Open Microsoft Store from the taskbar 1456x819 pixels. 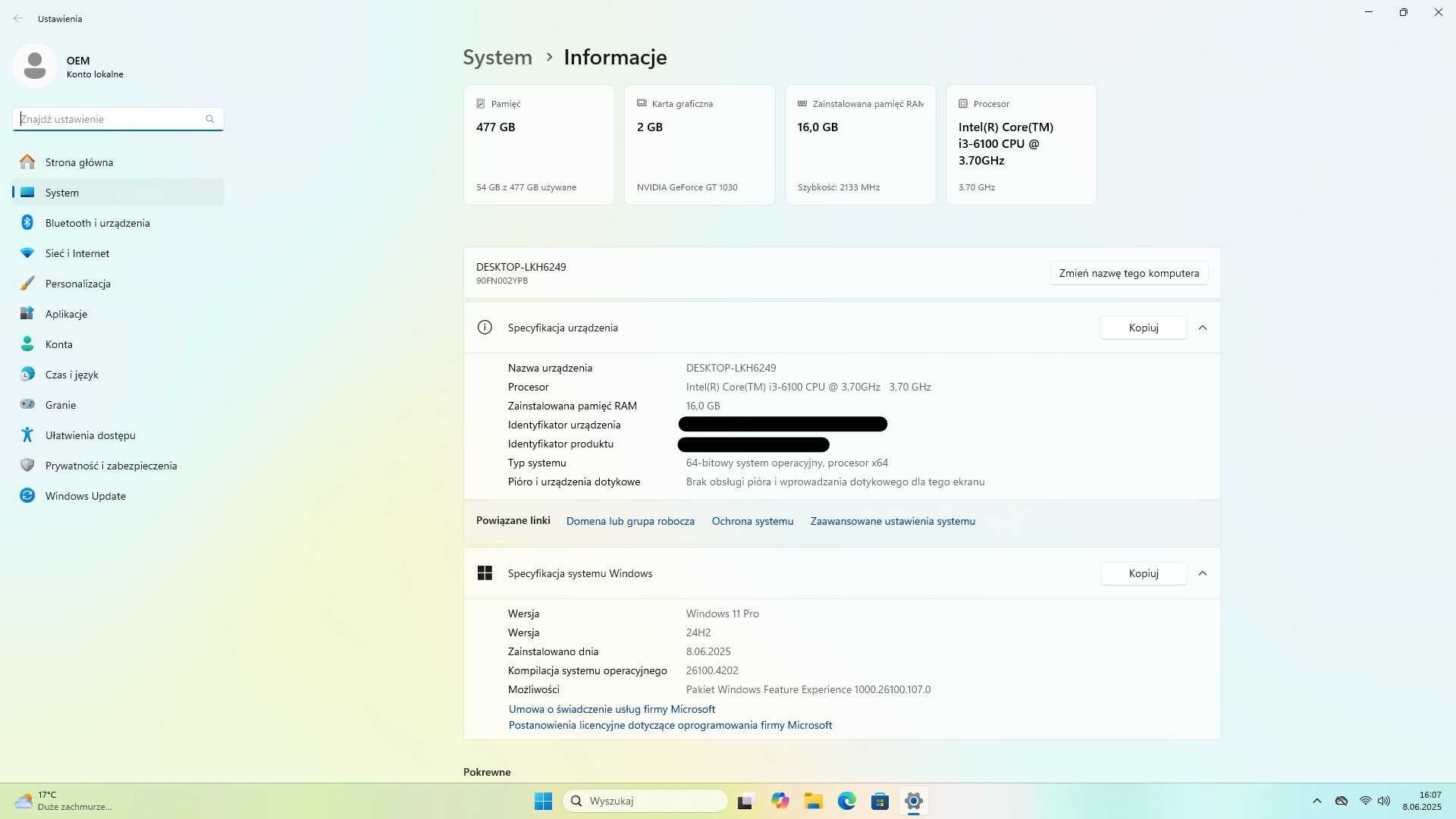tap(880, 801)
